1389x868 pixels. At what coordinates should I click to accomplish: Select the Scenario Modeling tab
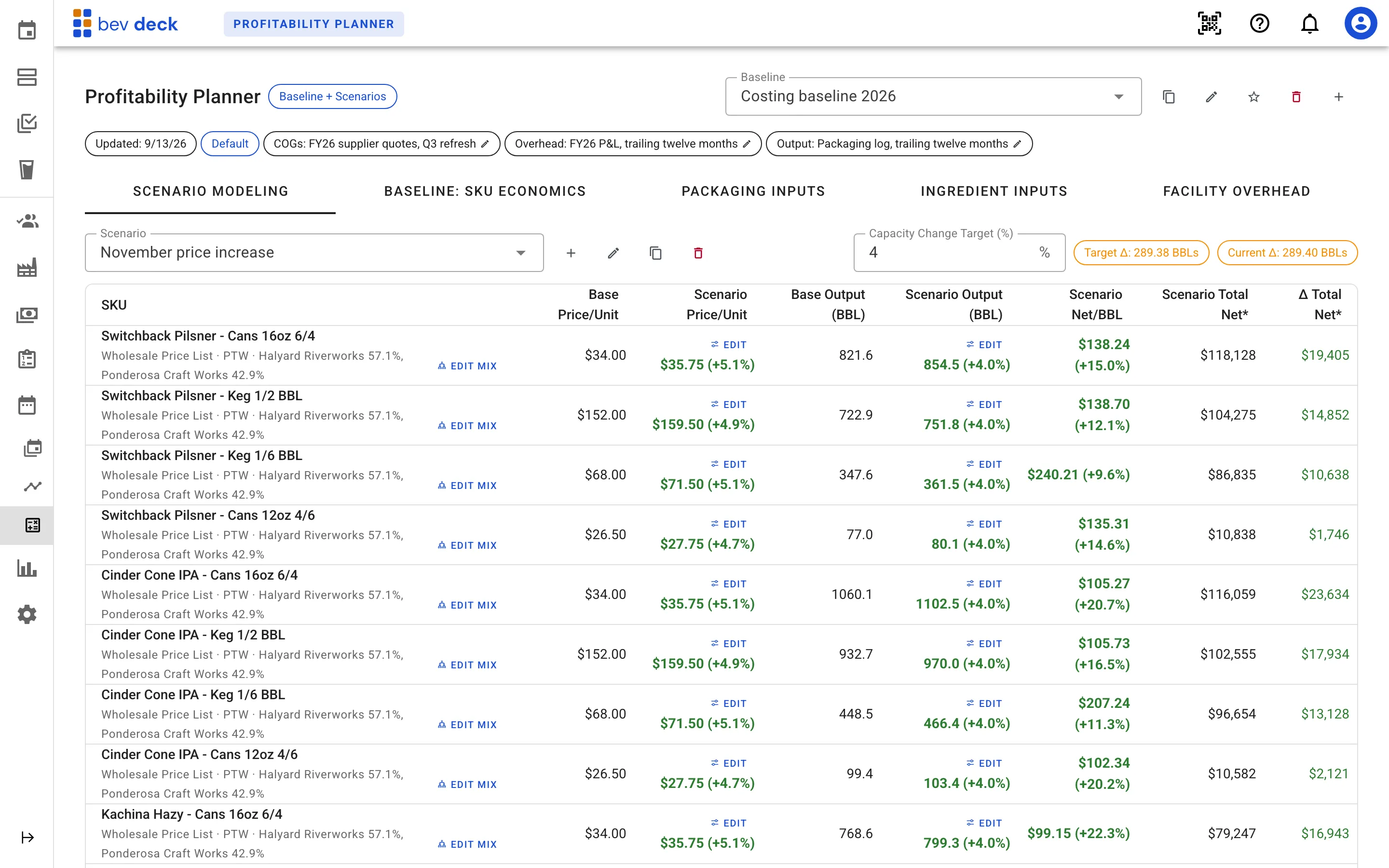(x=211, y=191)
